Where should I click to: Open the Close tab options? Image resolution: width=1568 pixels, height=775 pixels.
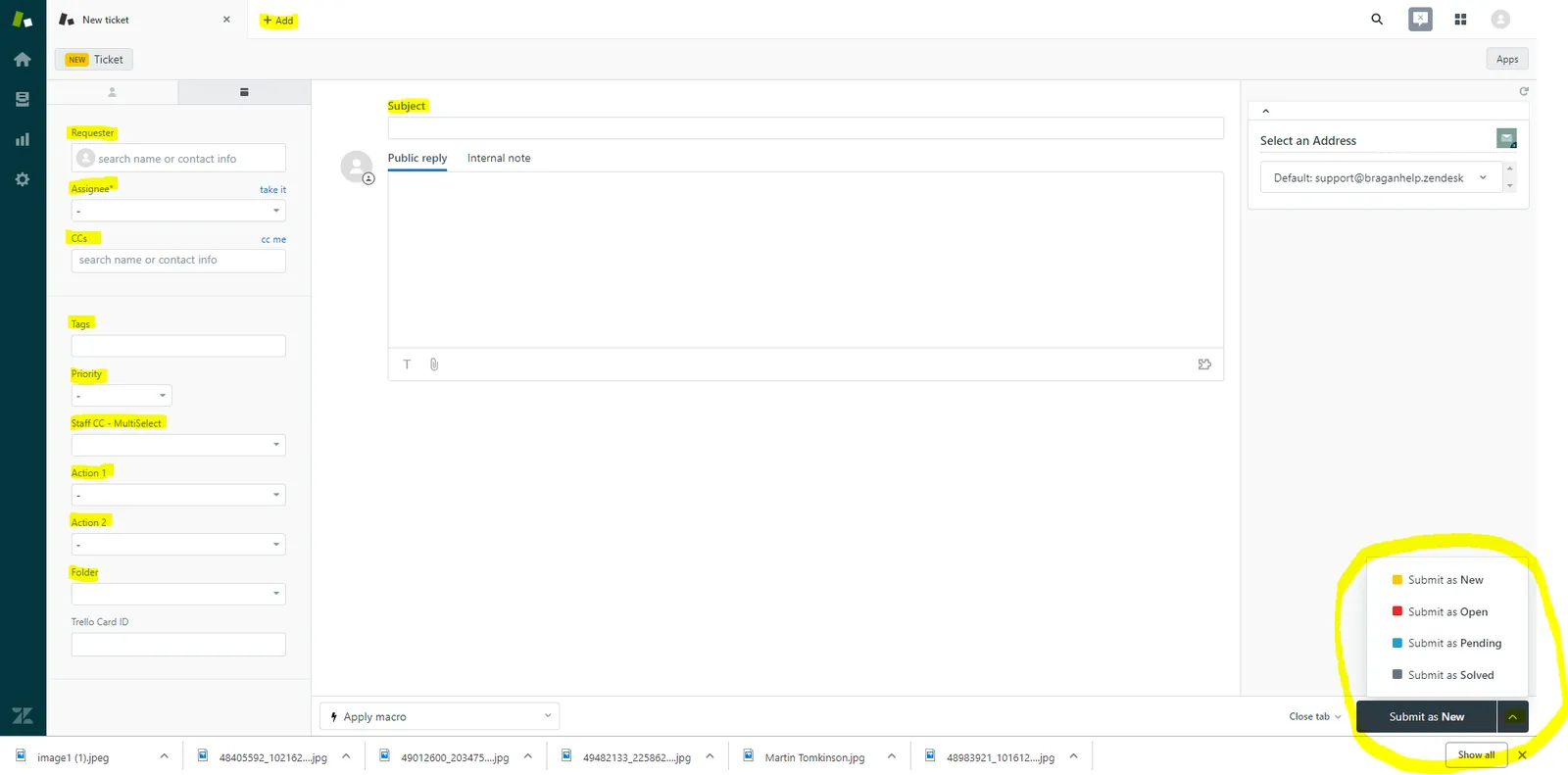pyautogui.click(x=1315, y=717)
